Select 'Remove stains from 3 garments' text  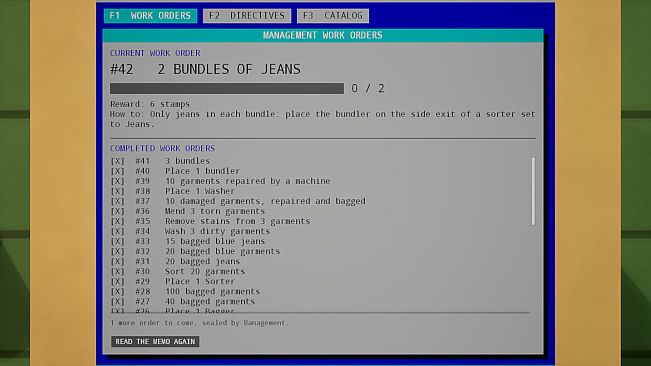coord(237,221)
